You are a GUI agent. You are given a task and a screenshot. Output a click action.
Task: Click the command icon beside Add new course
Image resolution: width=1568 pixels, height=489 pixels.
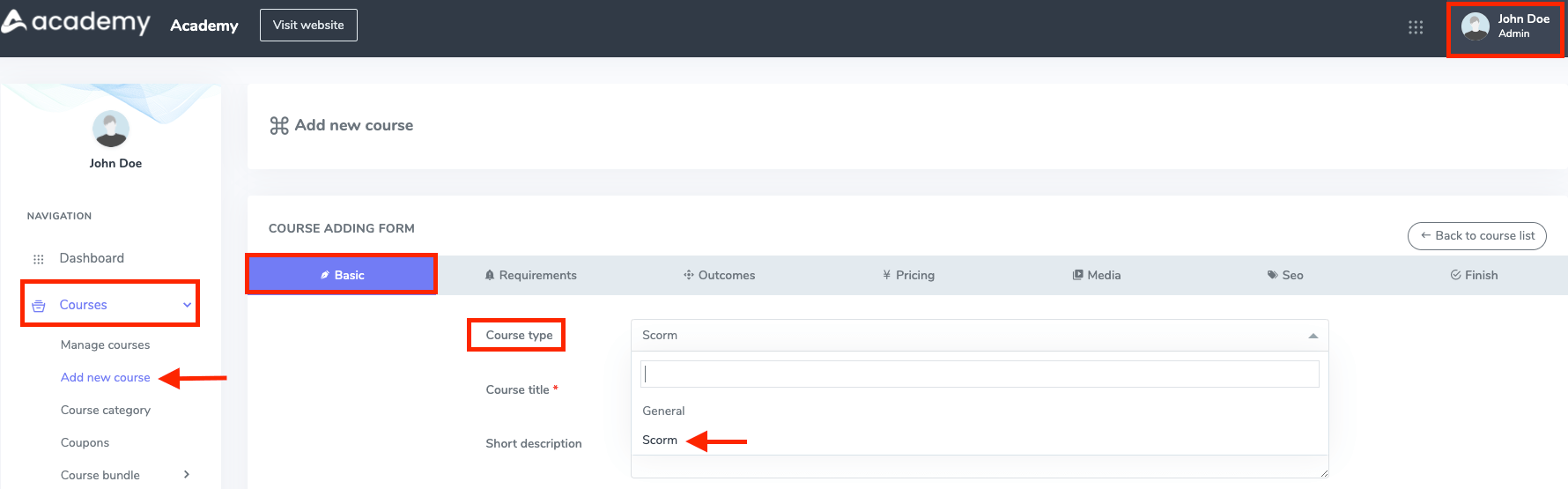tap(279, 126)
